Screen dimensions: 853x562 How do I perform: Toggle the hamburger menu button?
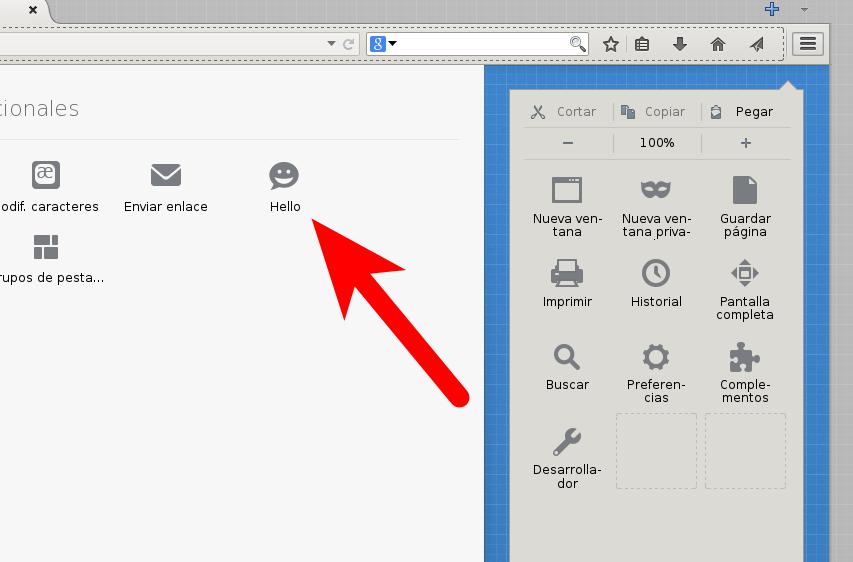point(808,44)
